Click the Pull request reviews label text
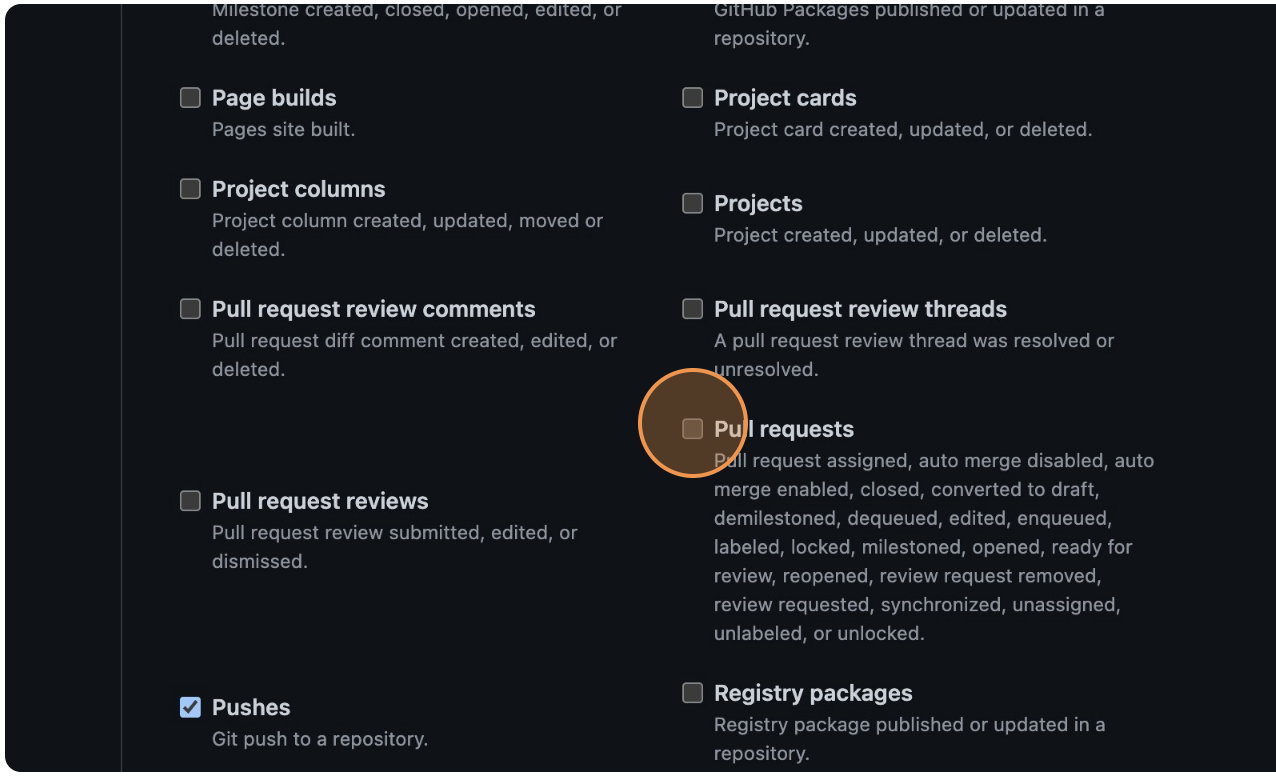The height and width of the screenshot is (778, 1276). coord(320,500)
